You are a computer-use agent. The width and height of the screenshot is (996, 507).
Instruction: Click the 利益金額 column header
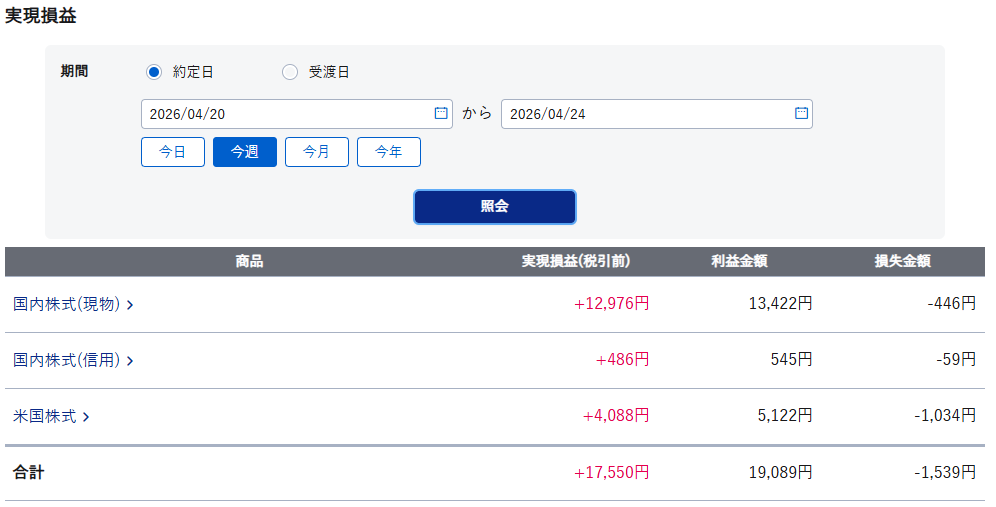pos(739,261)
